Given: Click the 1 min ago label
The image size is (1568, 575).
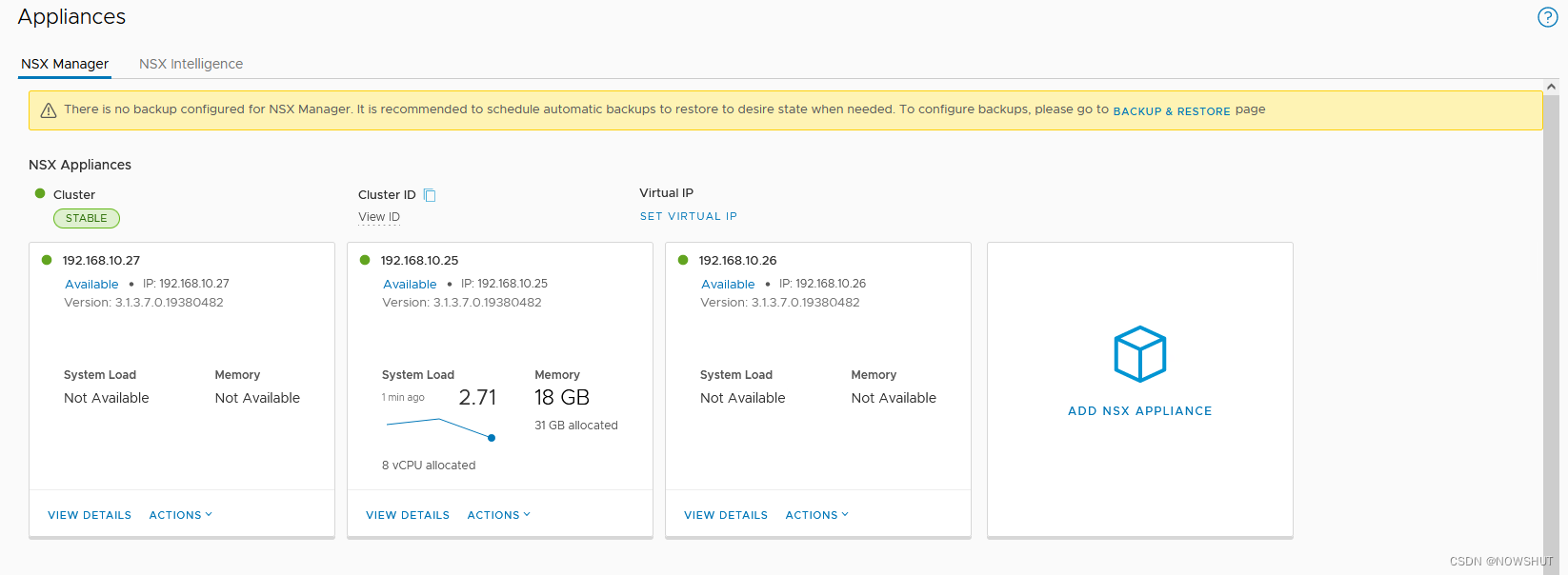Looking at the screenshot, I should click(403, 398).
